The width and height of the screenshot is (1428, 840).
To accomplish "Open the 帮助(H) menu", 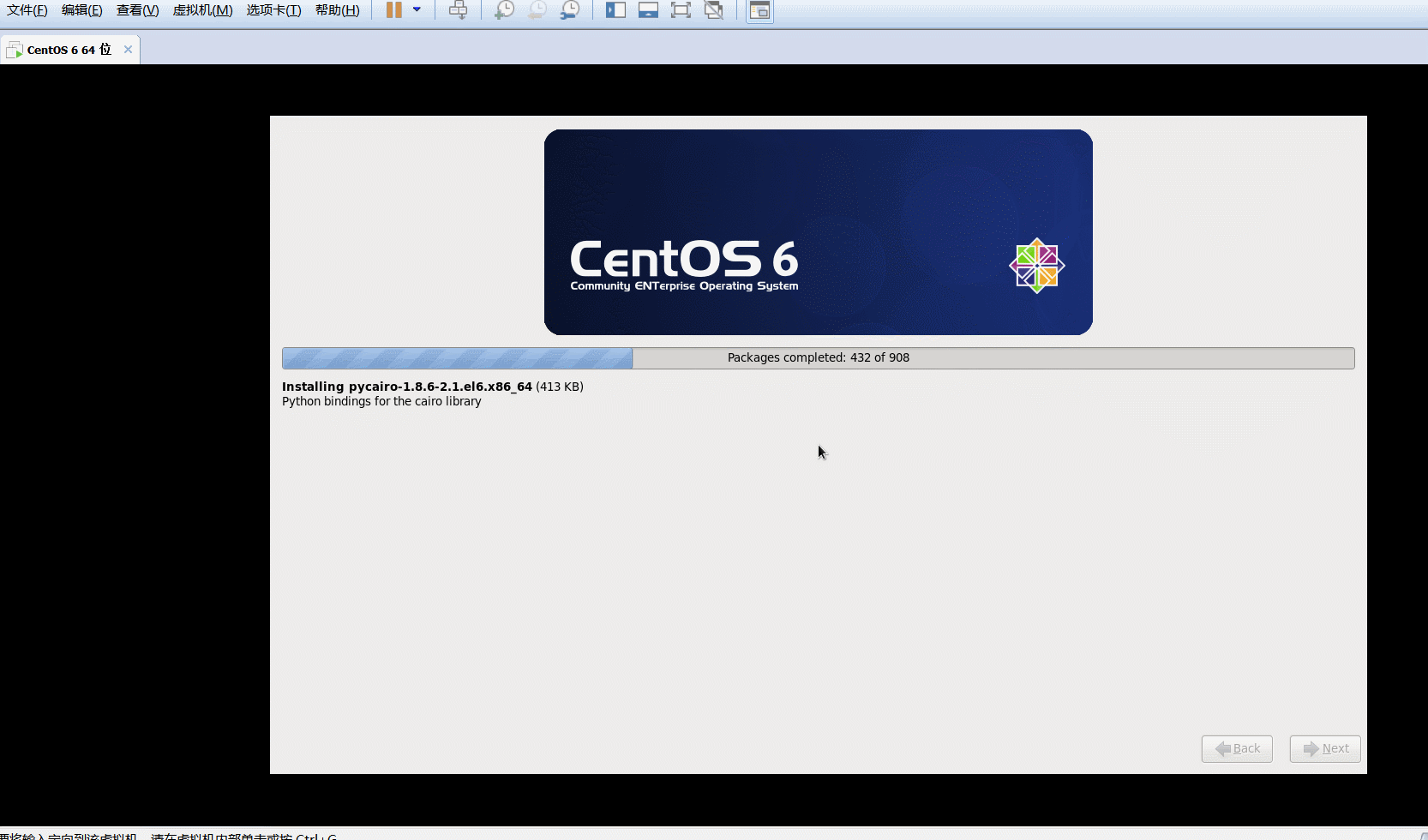I will (x=338, y=10).
